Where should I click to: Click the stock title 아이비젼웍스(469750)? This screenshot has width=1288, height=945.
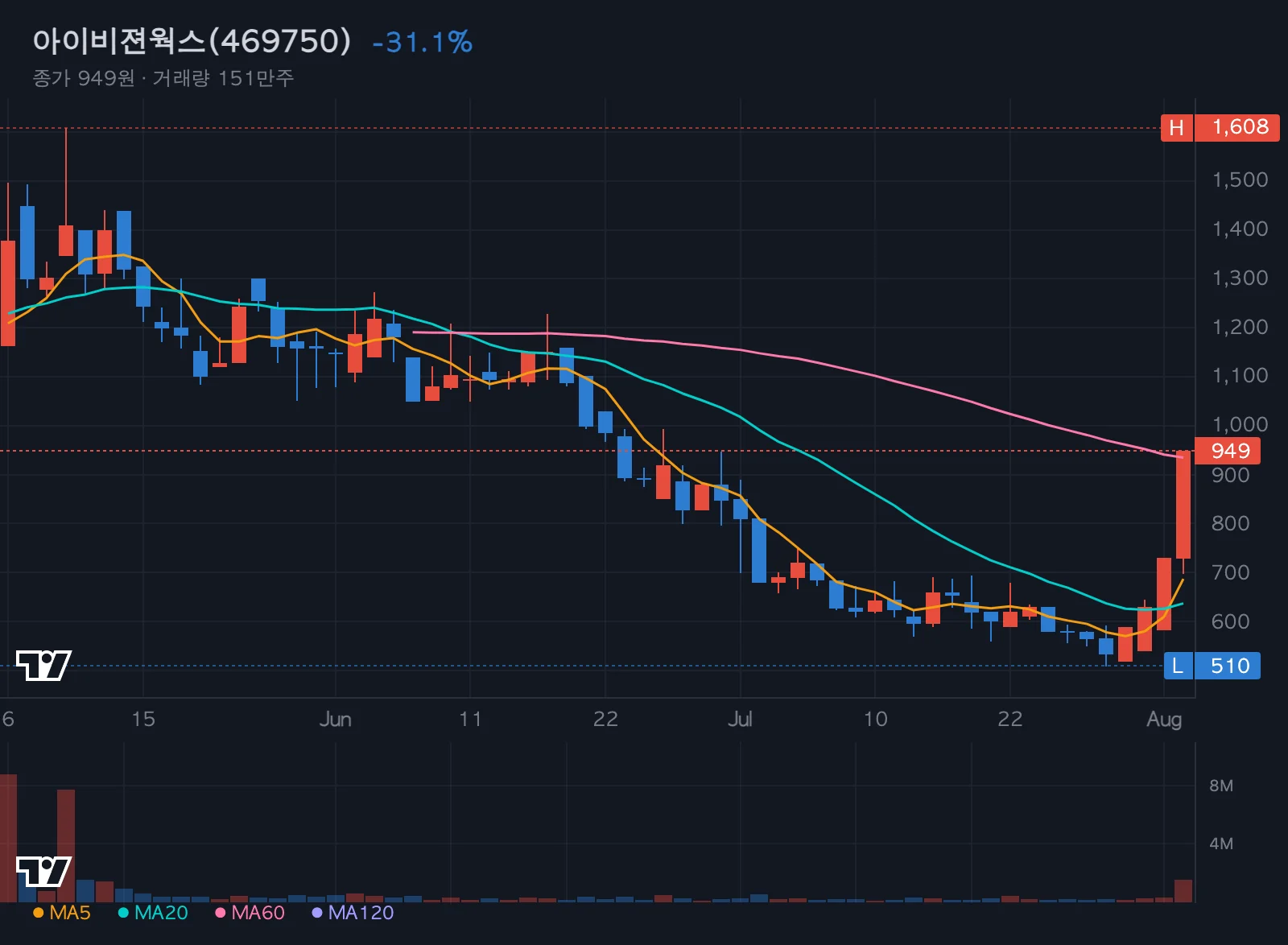click(x=192, y=41)
